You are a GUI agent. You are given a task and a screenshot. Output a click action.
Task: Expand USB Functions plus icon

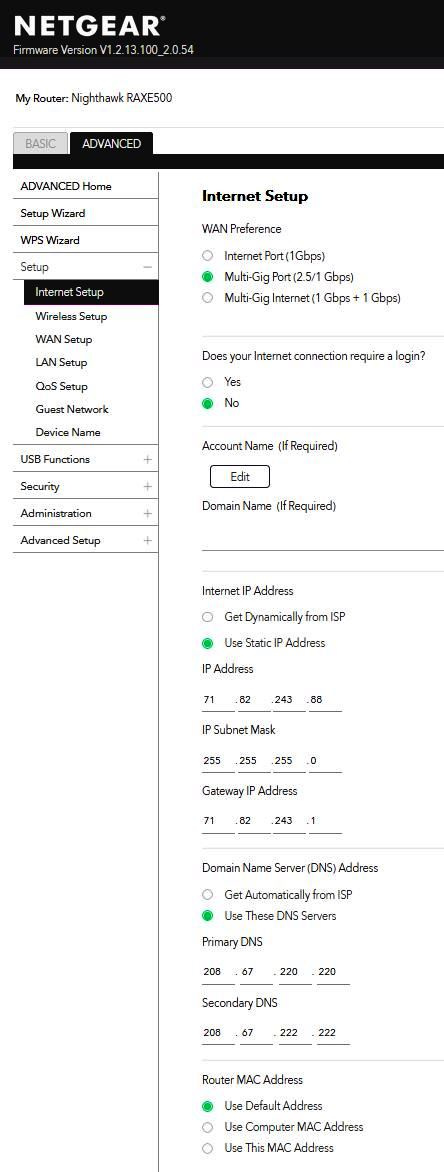(147, 460)
